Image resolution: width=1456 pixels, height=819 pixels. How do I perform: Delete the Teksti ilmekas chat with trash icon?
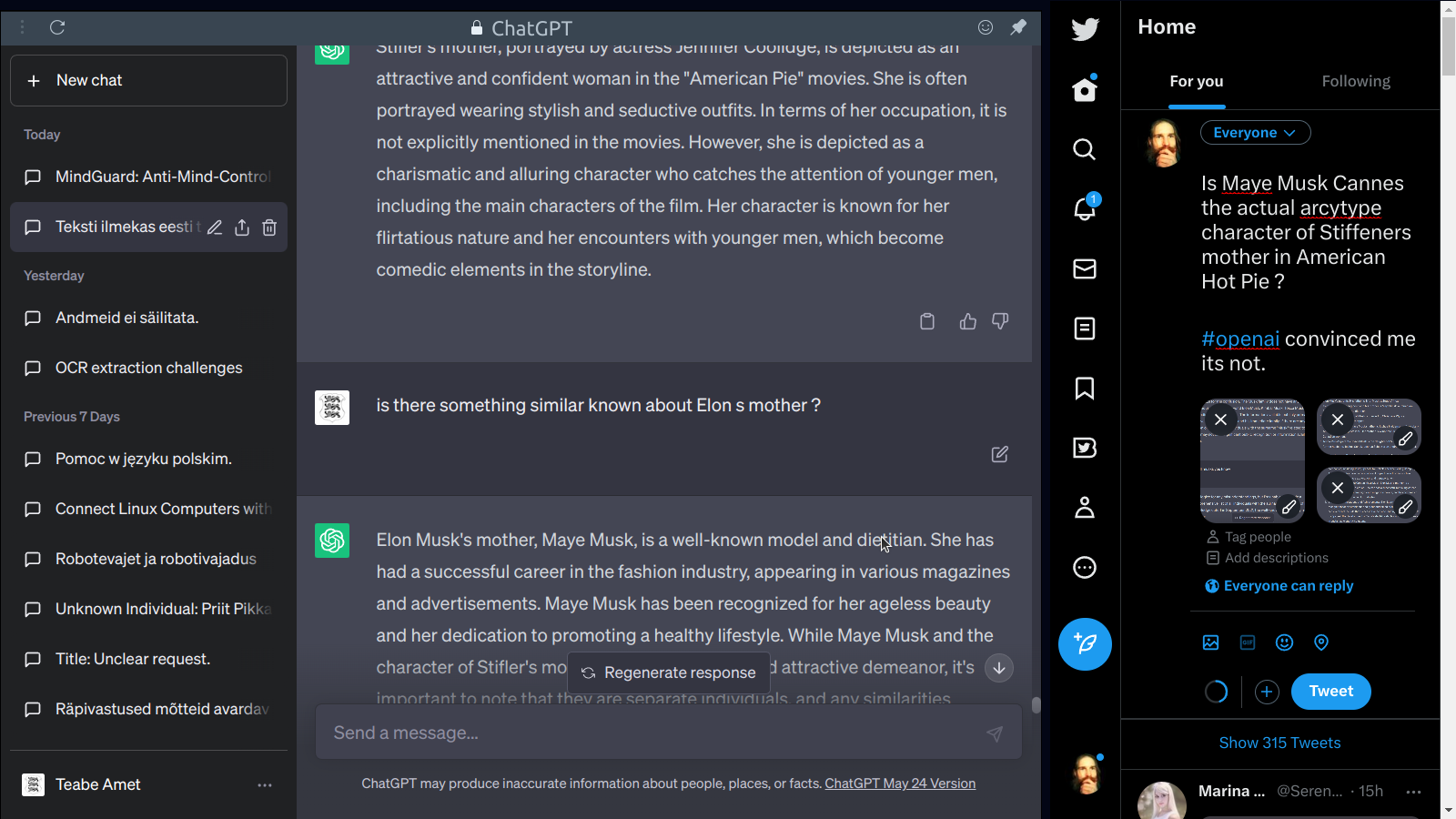click(x=269, y=227)
